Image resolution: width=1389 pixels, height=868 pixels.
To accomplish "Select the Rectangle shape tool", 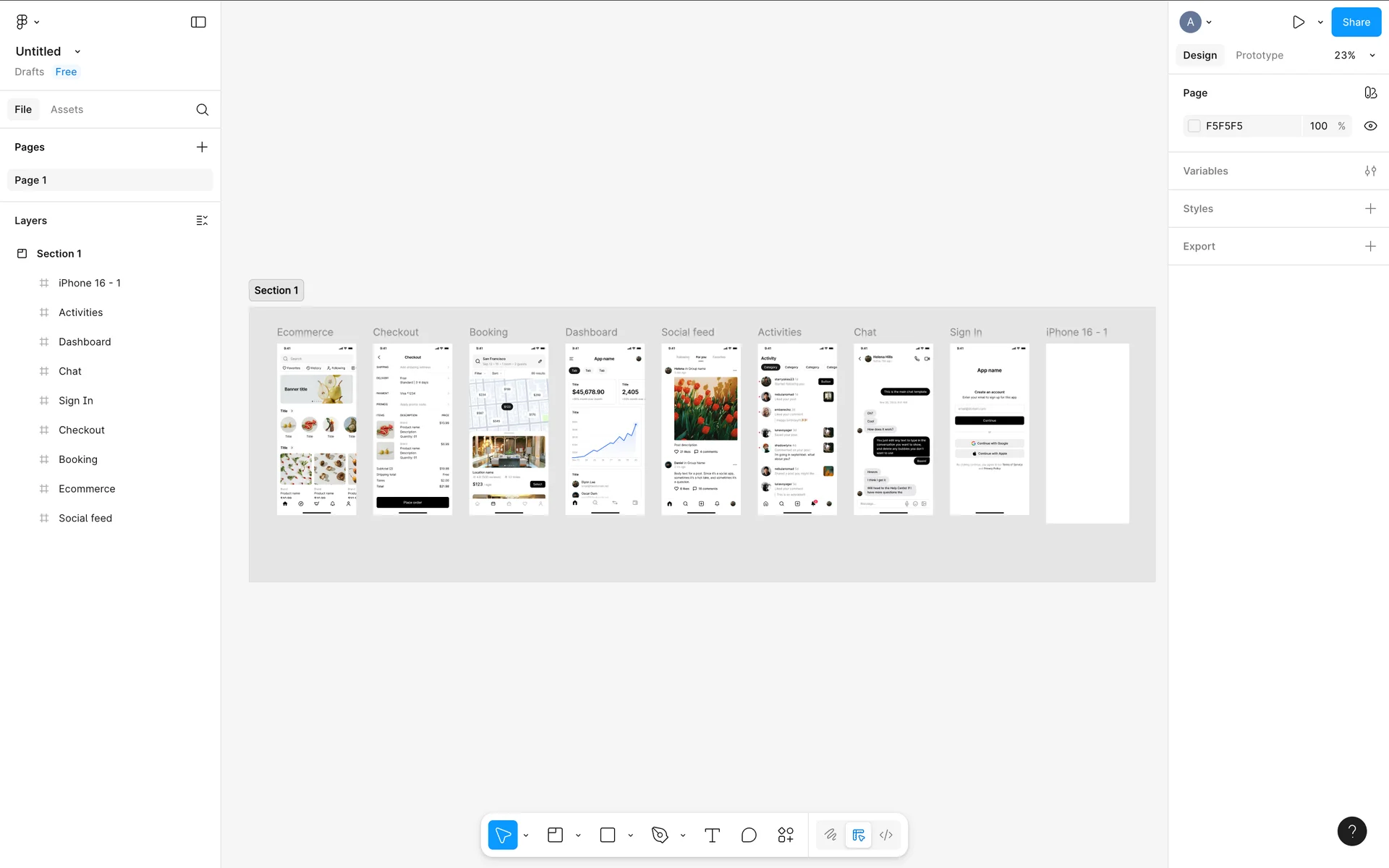I will point(608,835).
